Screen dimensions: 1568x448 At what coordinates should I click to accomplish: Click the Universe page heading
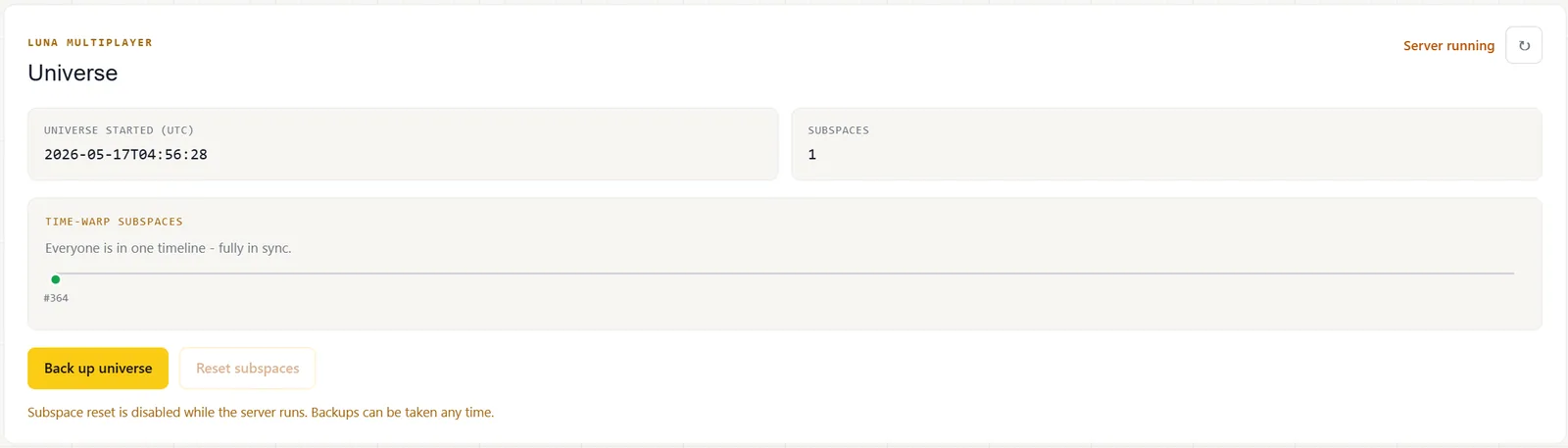coord(73,73)
